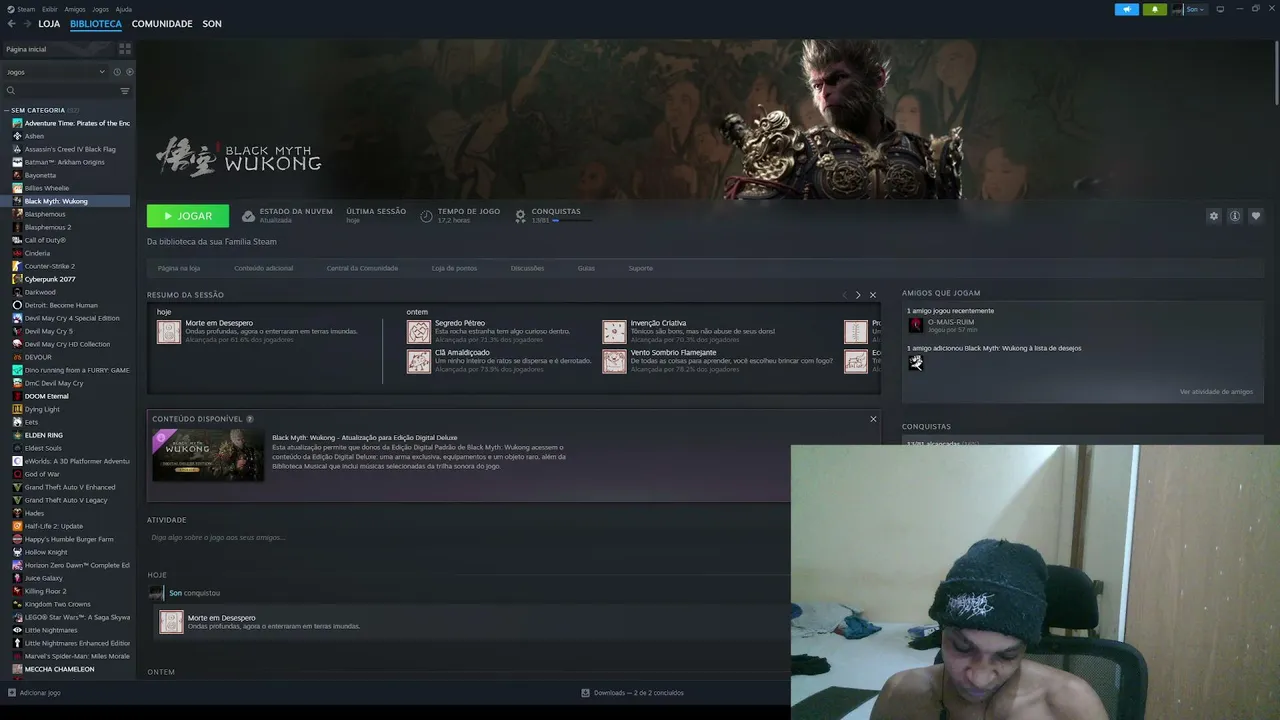The width and height of the screenshot is (1280, 720).
Task: Select Cyberpunk 2077 in game list
Action: [50, 279]
